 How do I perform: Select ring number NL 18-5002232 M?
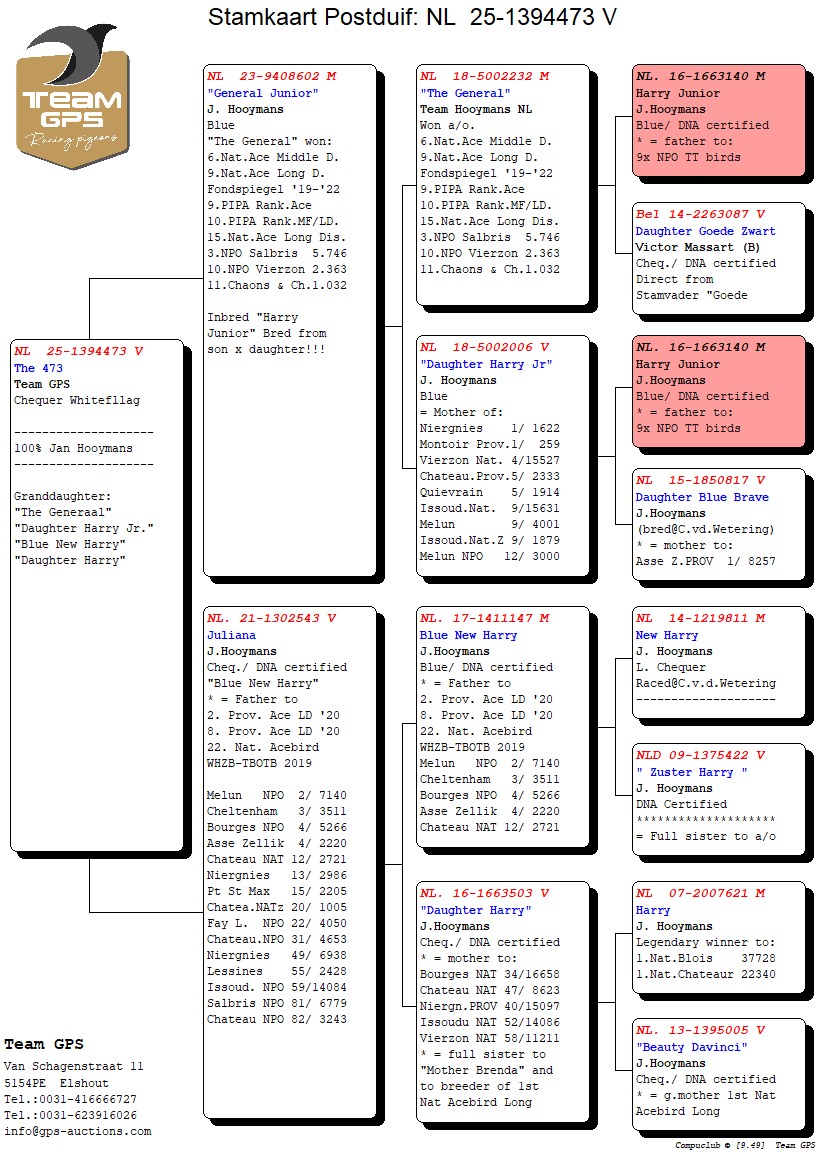pos(485,76)
